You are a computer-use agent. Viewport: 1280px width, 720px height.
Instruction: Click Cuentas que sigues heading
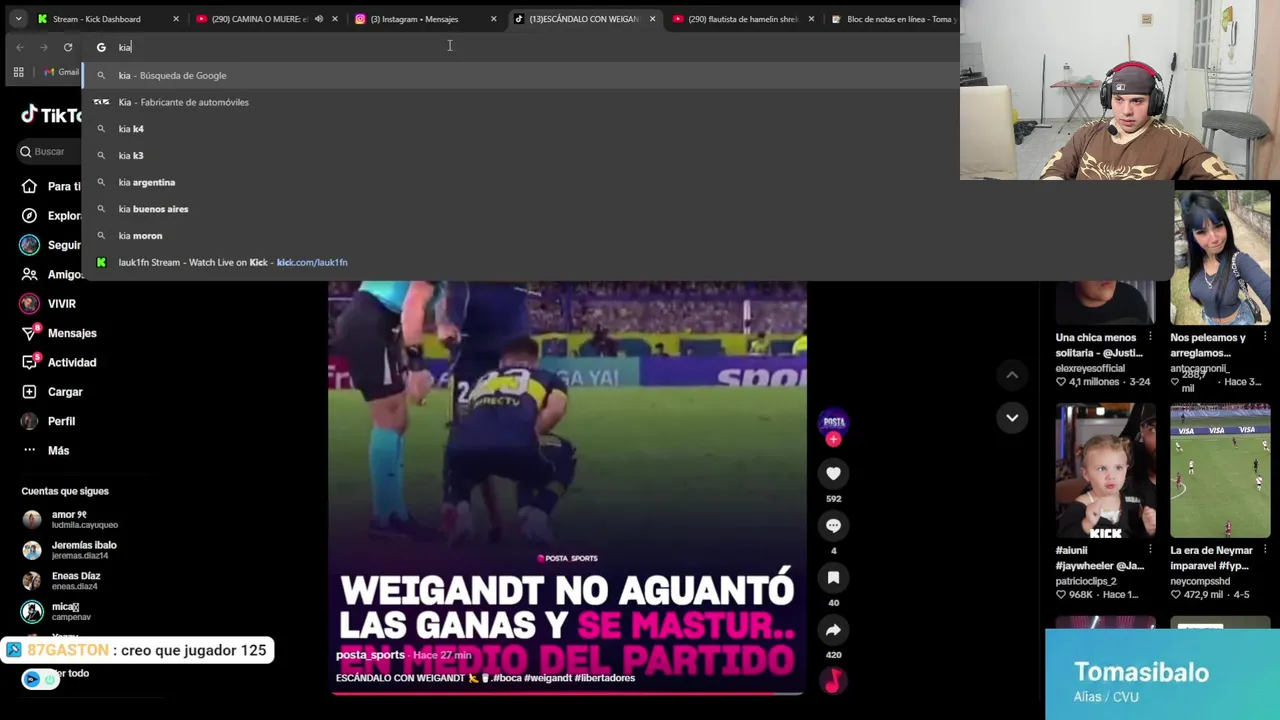65,491
